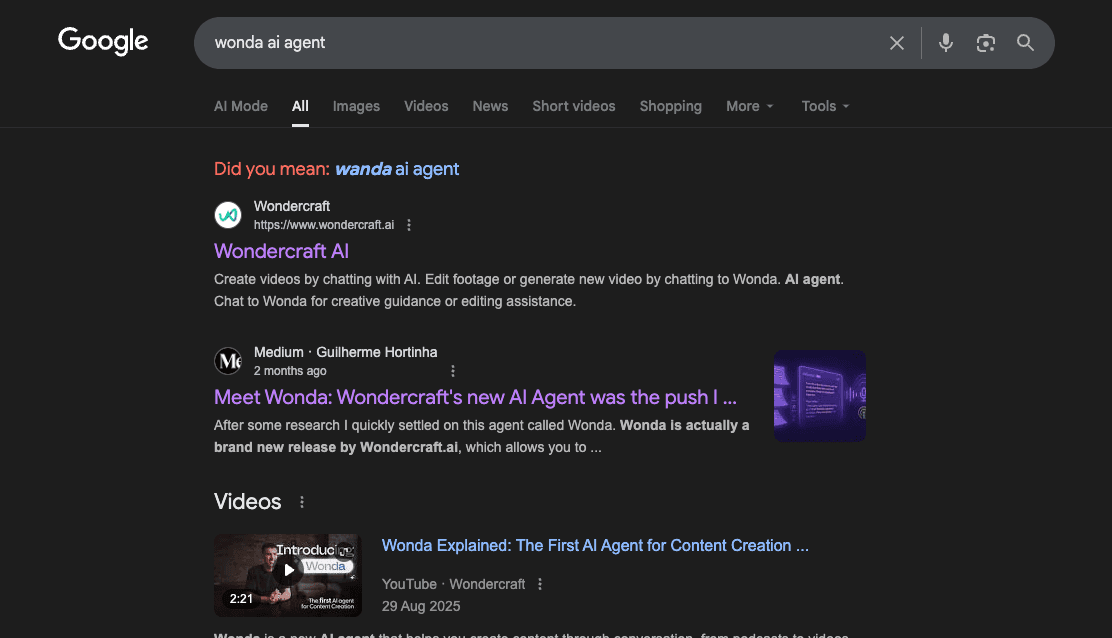
Task: Click the '2 months ago' text
Action: tap(290, 371)
